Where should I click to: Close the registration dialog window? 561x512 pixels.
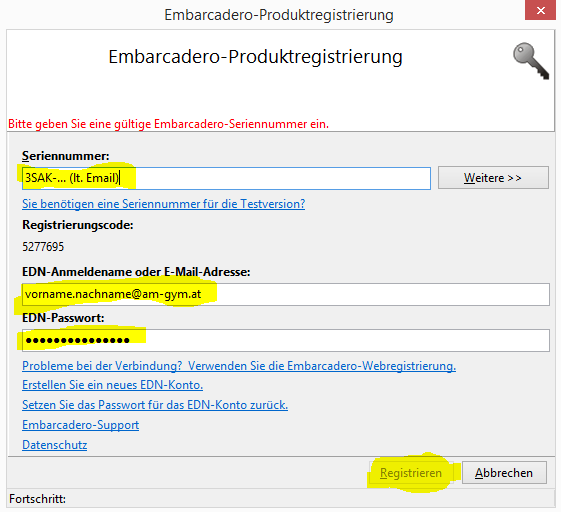pos(540,10)
